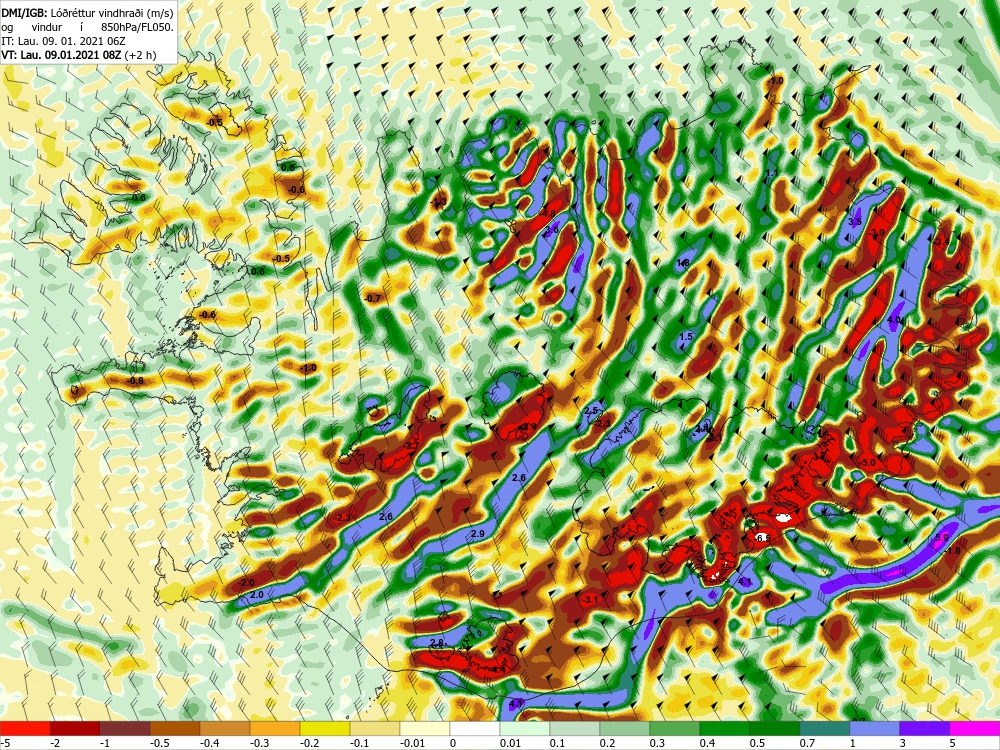Image resolution: width=1000 pixels, height=750 pixels.
Task: Click the initial time 'IT: Lau. 09. 01. 2021 06Z'
Action: point(64,41)
